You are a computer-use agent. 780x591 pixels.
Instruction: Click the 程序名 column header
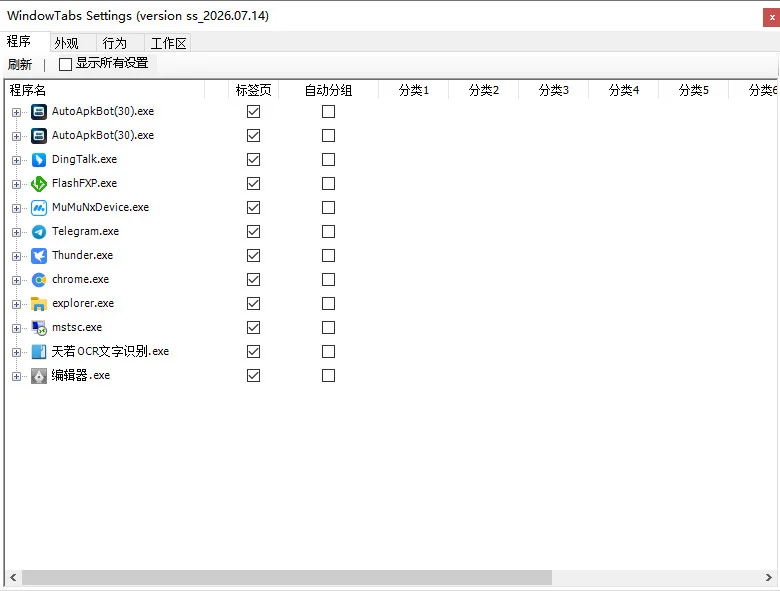pos(105,90)
